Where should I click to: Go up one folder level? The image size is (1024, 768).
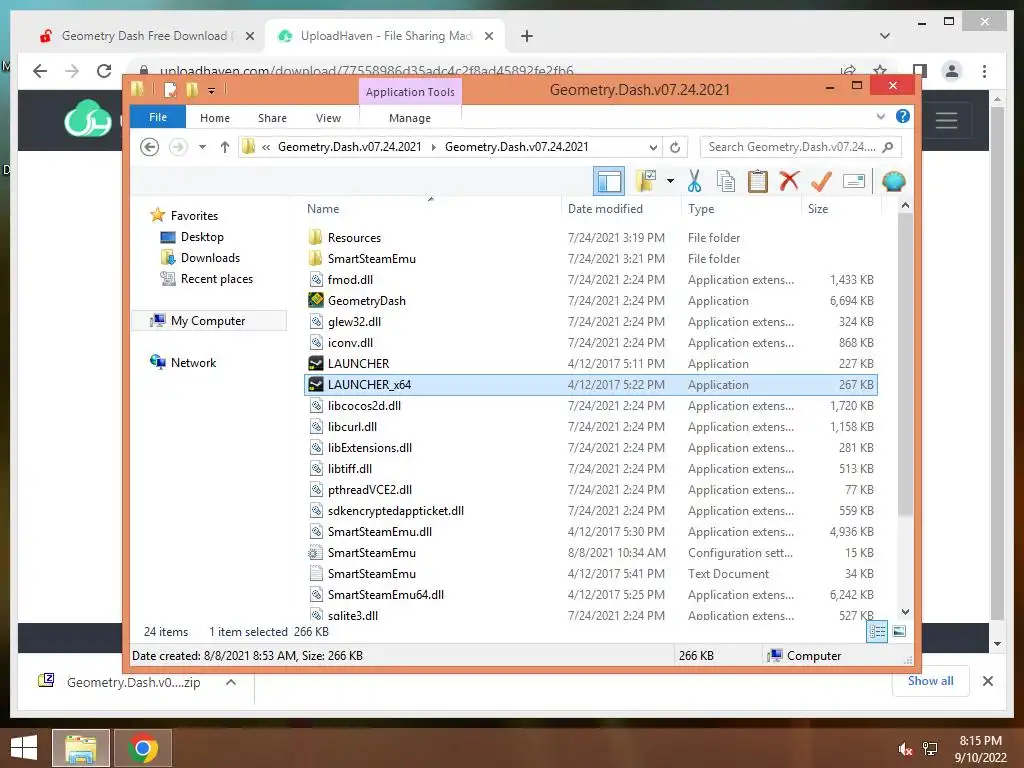click(225, 147)
